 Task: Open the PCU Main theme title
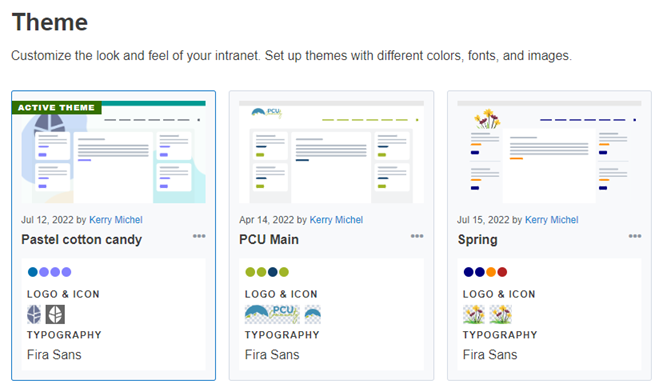click(x=269, y=240)
